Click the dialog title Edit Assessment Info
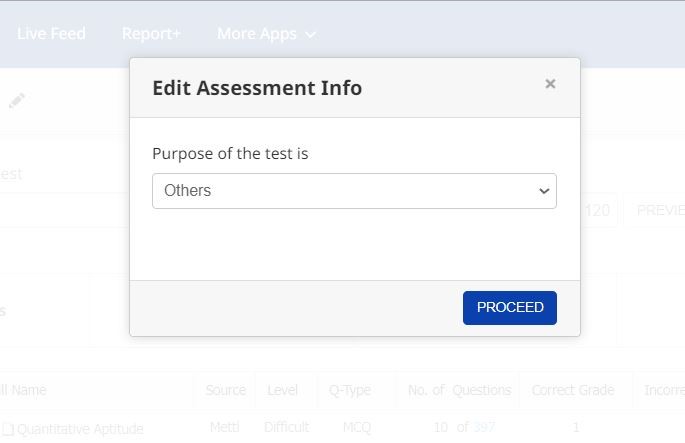The image size is (685, 443). 257,88
